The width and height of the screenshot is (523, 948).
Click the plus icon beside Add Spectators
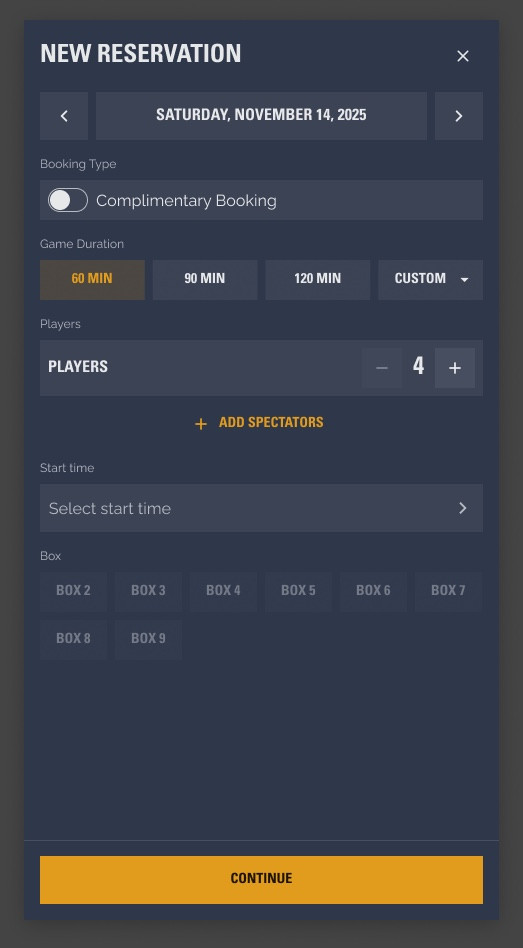coord(201,424)
